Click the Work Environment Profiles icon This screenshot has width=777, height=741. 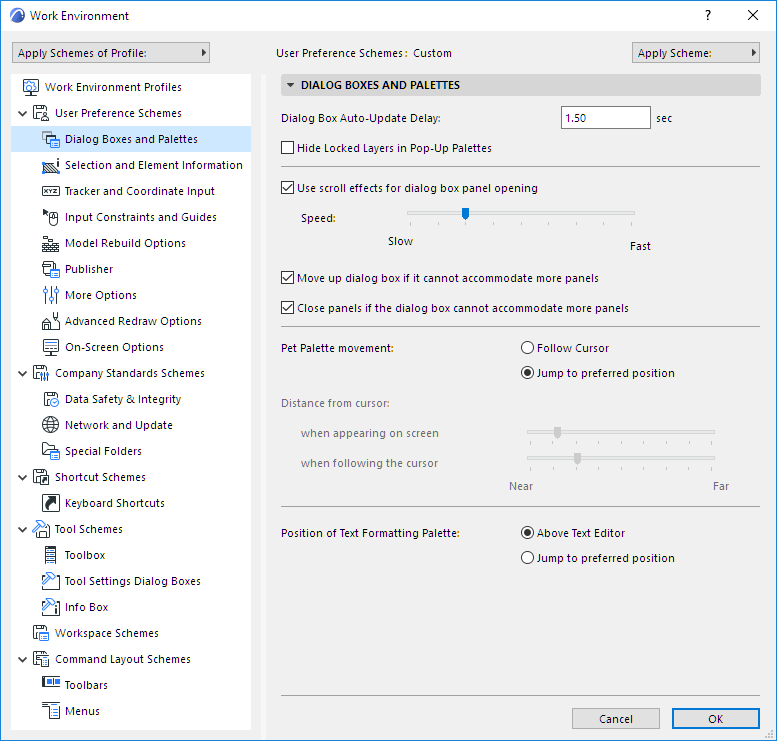[30, 87]
